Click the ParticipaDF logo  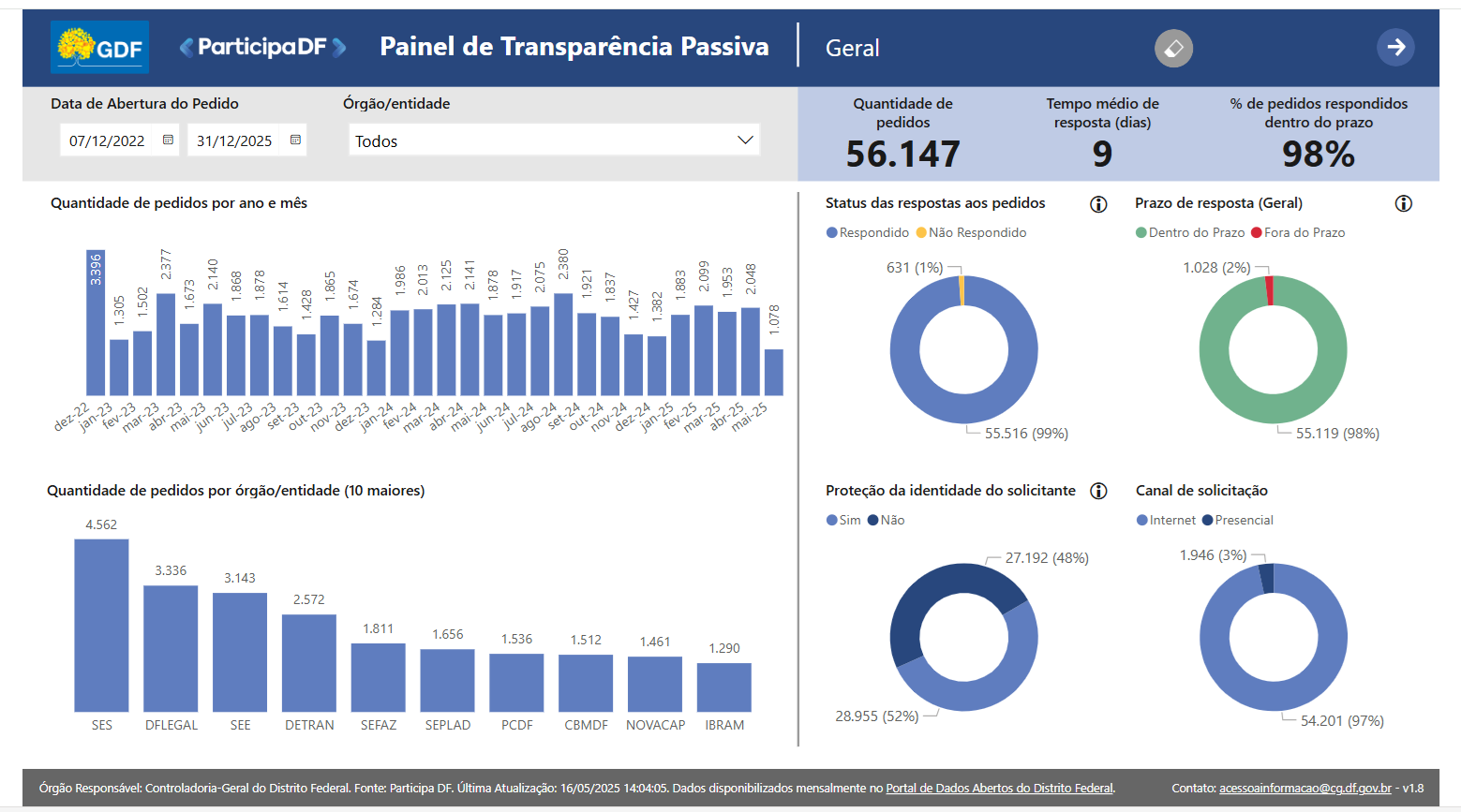coord(262,47)
